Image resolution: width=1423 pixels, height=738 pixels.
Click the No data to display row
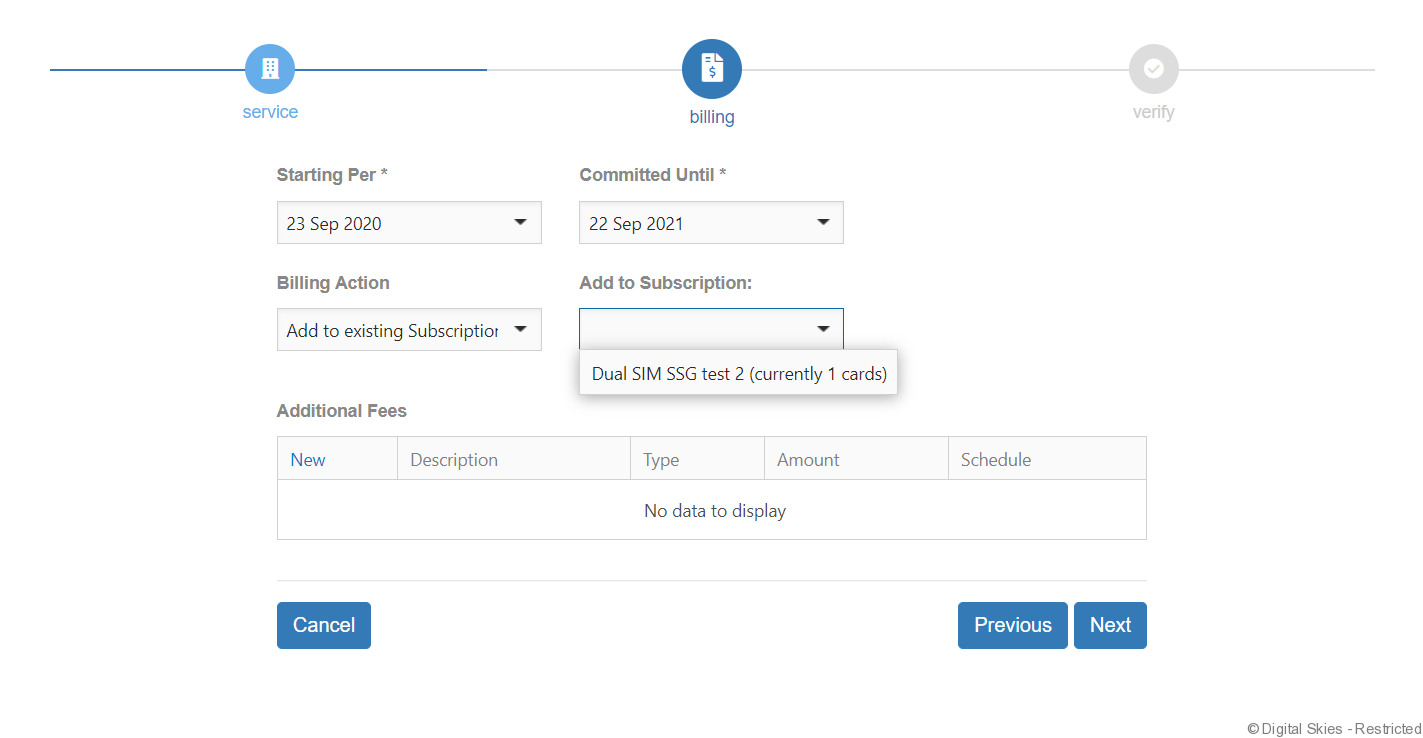[x=714, y=511]
